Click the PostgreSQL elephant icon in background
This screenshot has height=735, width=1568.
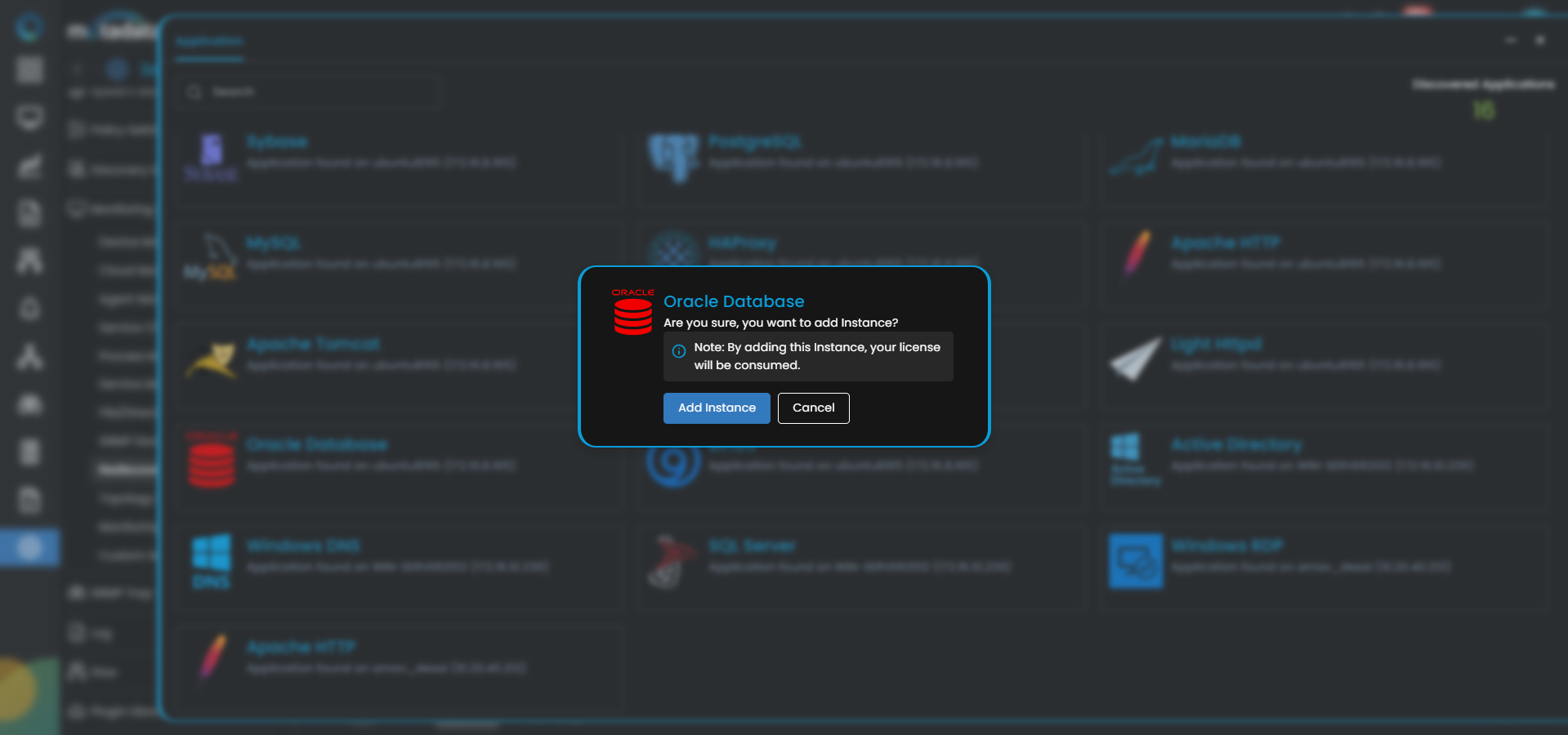(674, 158)
